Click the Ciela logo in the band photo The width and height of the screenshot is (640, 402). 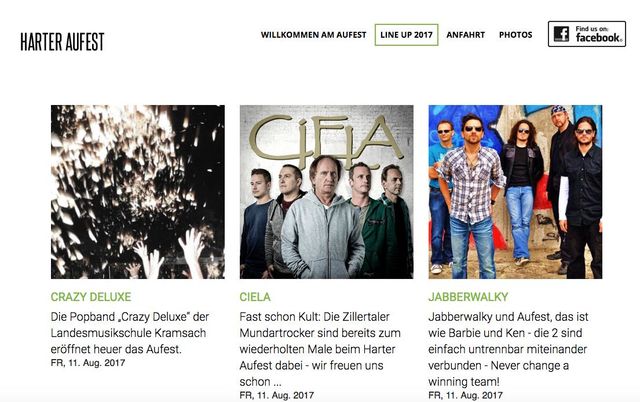coord(325,141)
